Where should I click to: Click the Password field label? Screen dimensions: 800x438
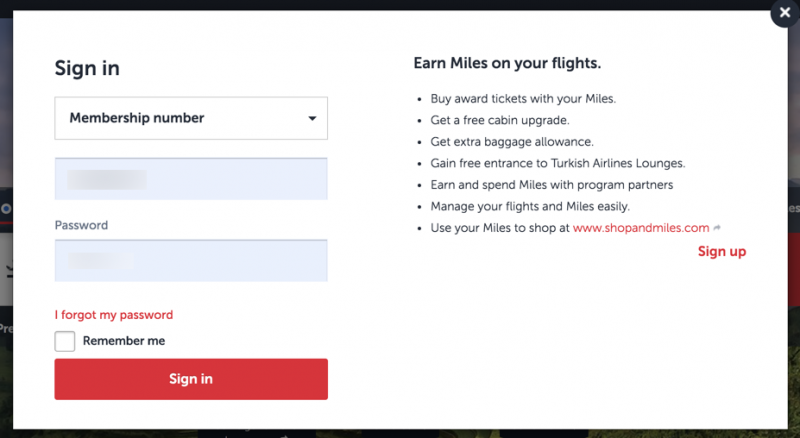81,225
